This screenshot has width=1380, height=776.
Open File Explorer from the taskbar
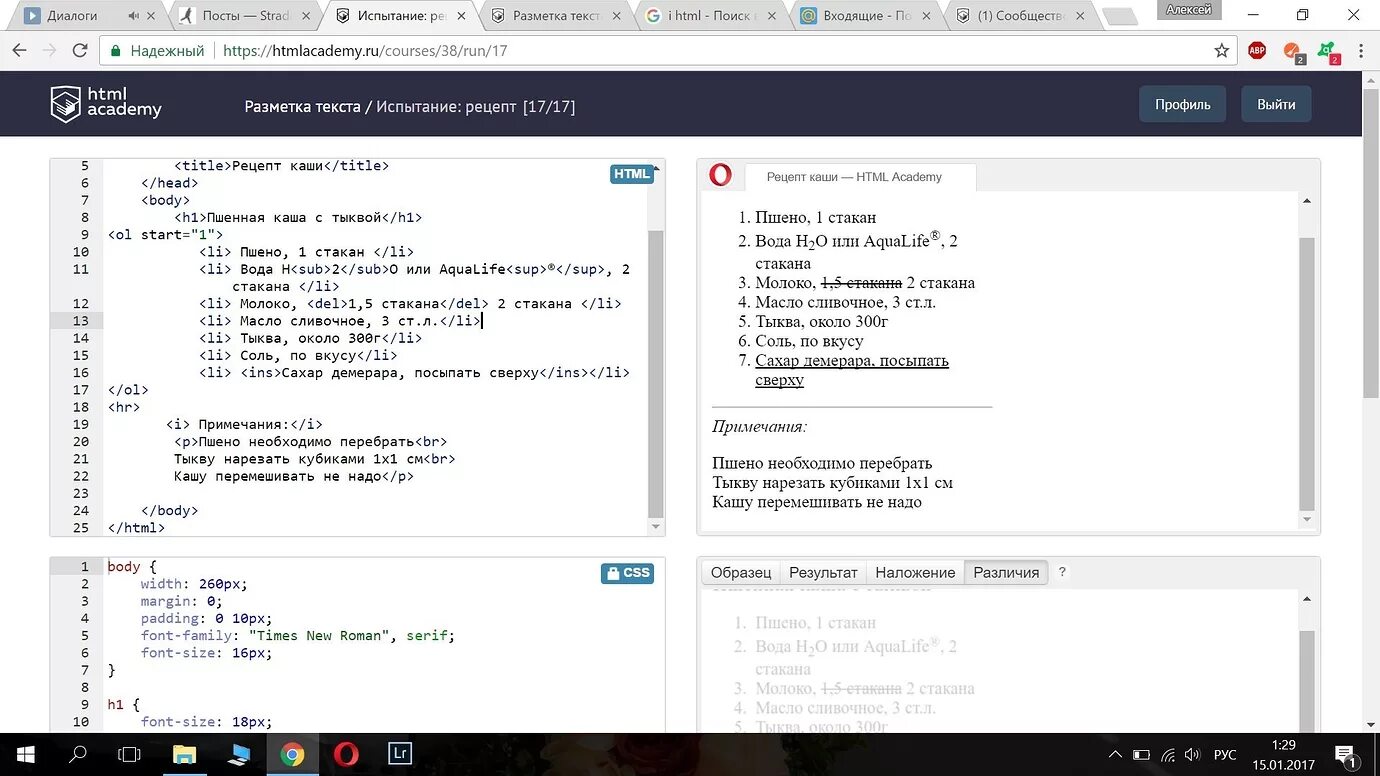184,754
